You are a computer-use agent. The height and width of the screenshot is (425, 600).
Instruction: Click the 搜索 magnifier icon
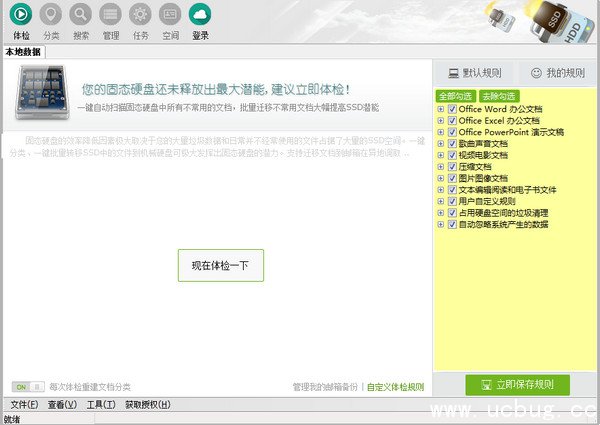81,16
